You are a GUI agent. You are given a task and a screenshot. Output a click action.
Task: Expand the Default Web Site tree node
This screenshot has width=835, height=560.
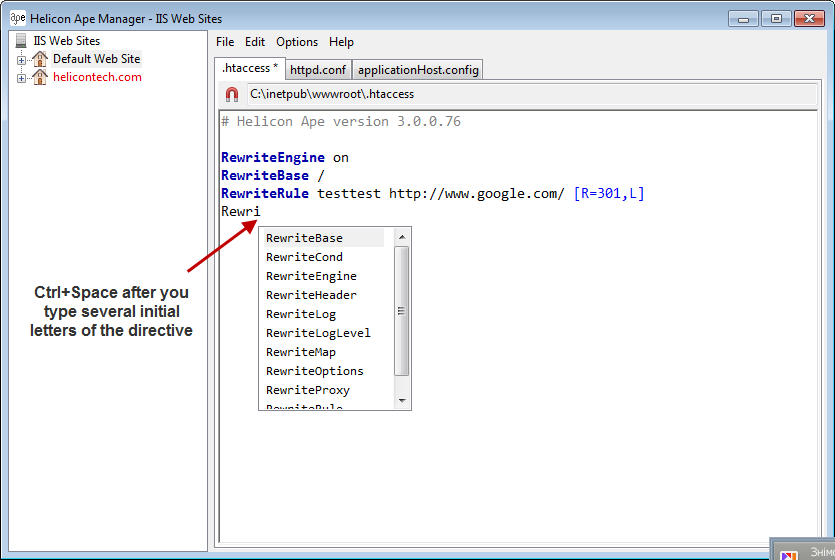click(21, 60)
